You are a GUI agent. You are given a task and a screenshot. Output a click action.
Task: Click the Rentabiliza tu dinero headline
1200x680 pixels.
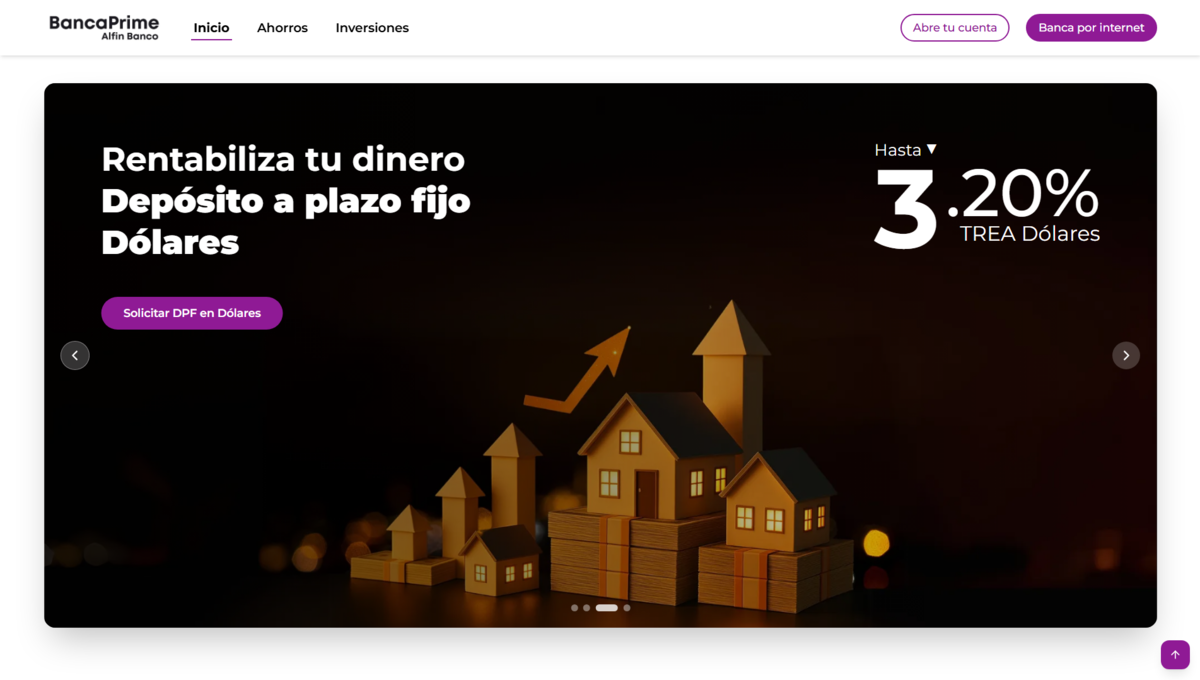[283, 159]
